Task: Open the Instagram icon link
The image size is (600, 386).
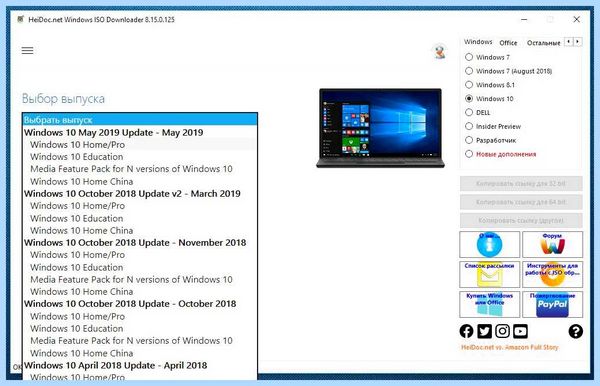Action: [x=502, y=331]
